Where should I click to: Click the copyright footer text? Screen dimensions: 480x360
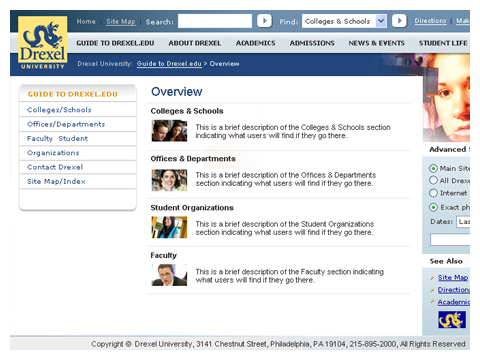(x=278, y=344)
